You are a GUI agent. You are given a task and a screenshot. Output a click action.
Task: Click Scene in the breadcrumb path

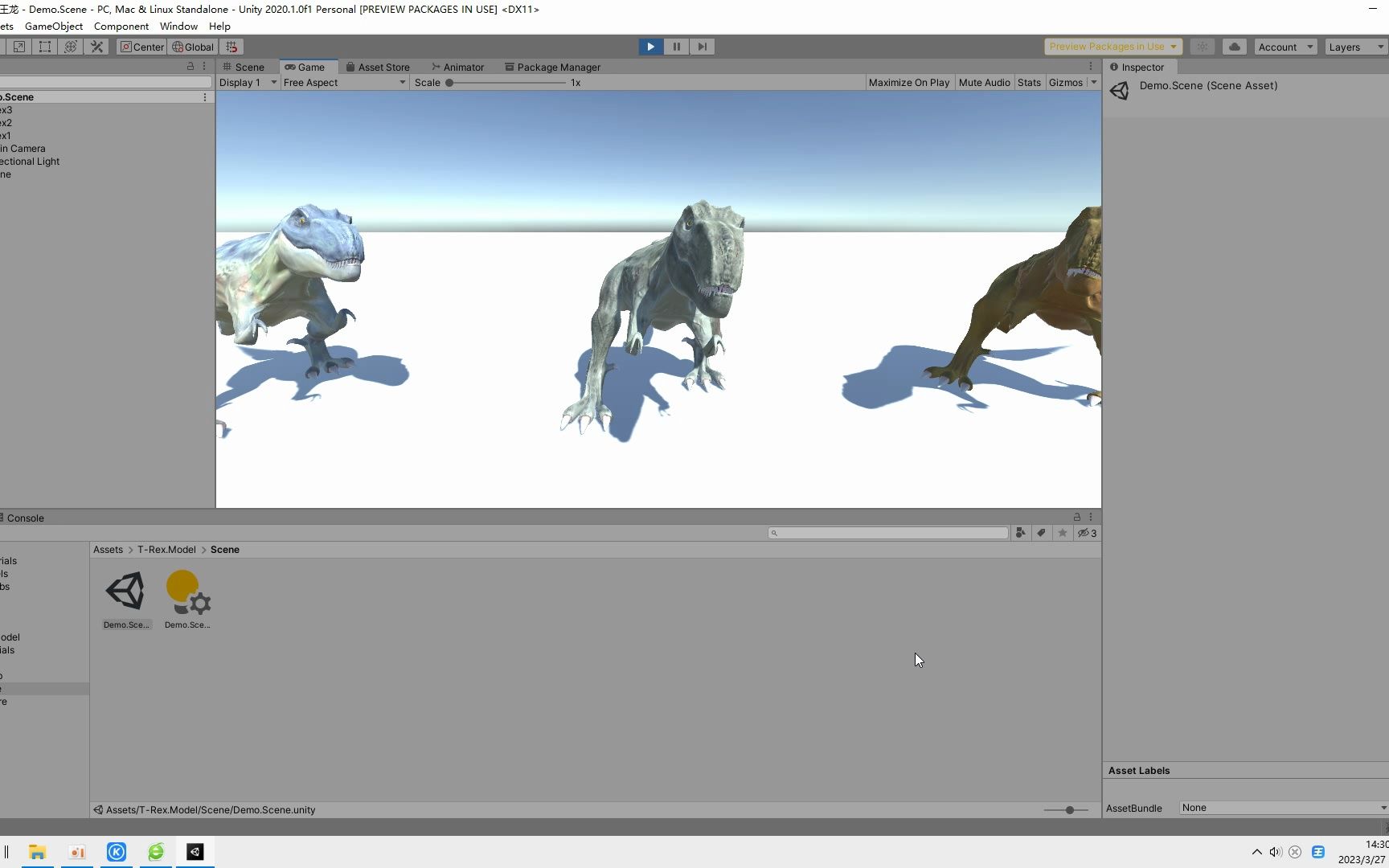pyautogui.click(x=225, y=550)
